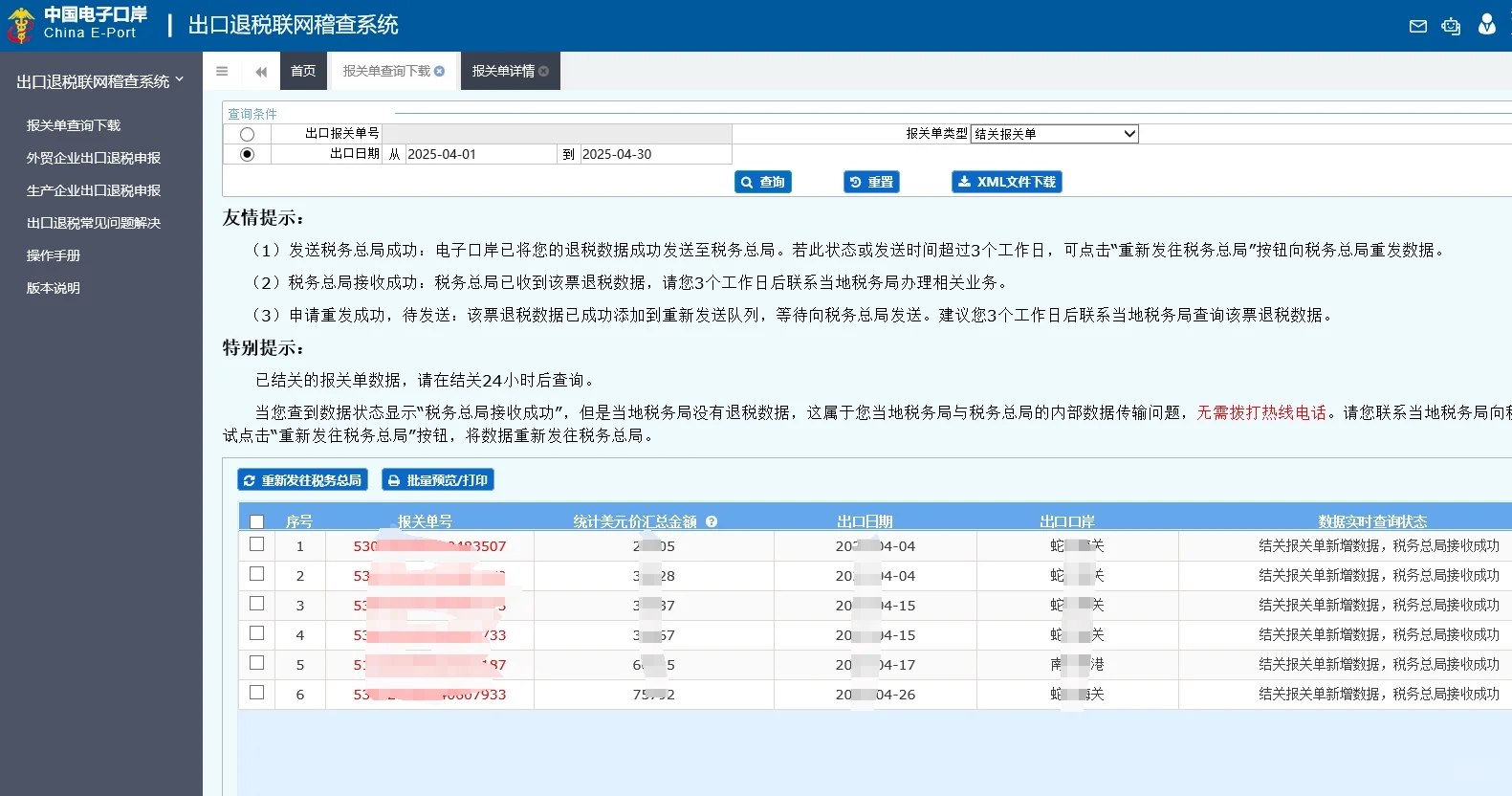
Task: Click the XML文件下载 button
Action: coord(1007,182)
